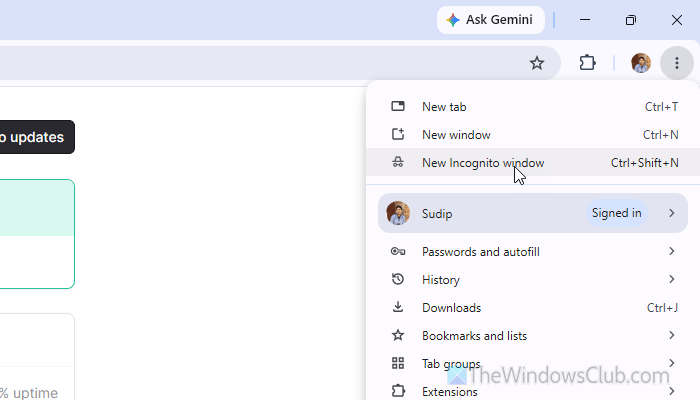
Task: Select New tab from the menu
Action: tap(533, 107)
